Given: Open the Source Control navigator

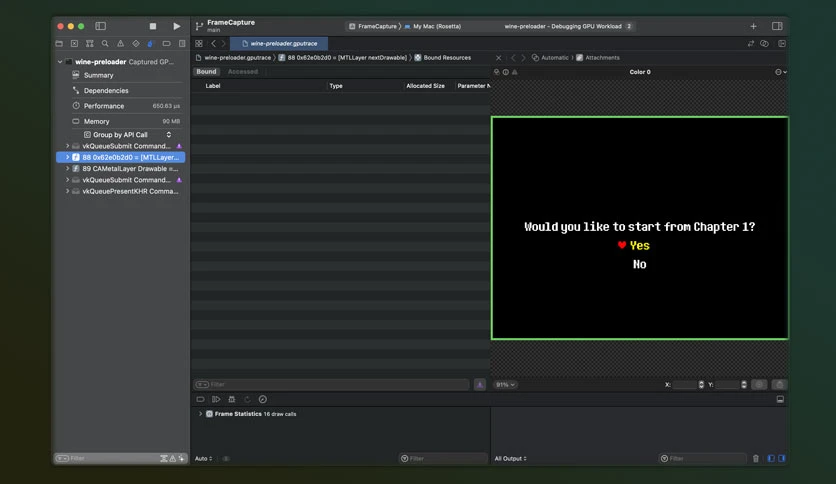Looking at the screenshot, I should [74, 44].
